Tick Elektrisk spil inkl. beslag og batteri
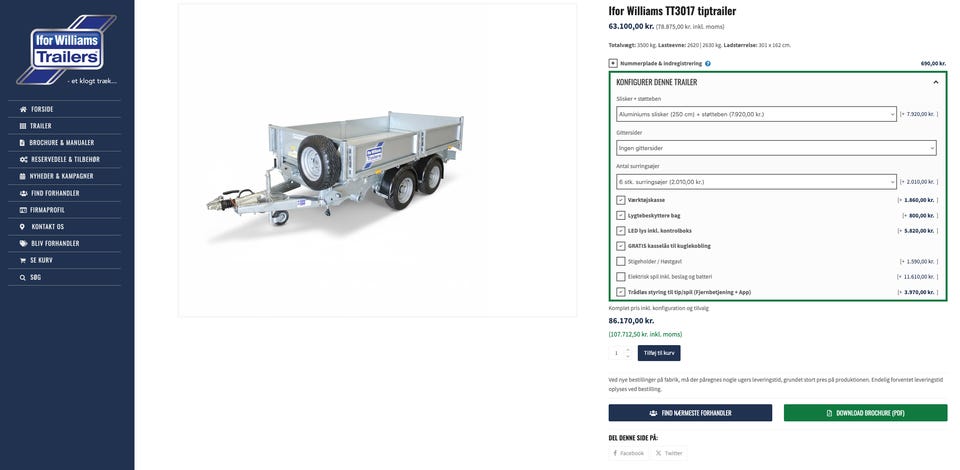This screenshot has height=470, width=960. click(x=621, y=277)
